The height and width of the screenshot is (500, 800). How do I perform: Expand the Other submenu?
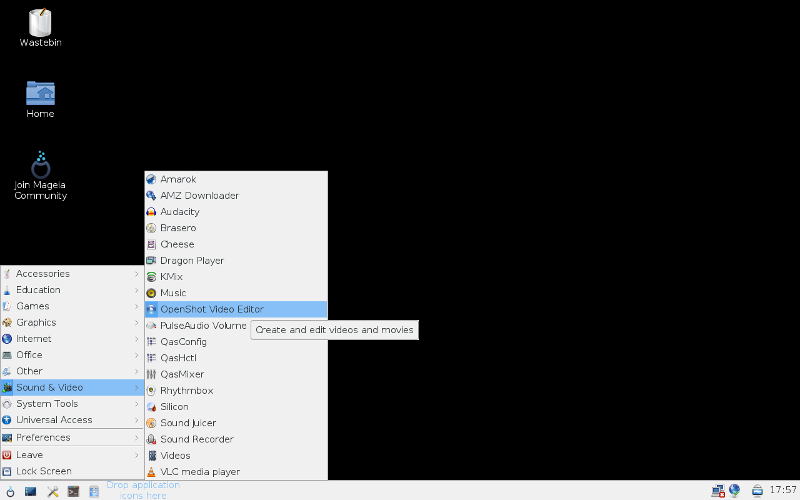[72, 371]
